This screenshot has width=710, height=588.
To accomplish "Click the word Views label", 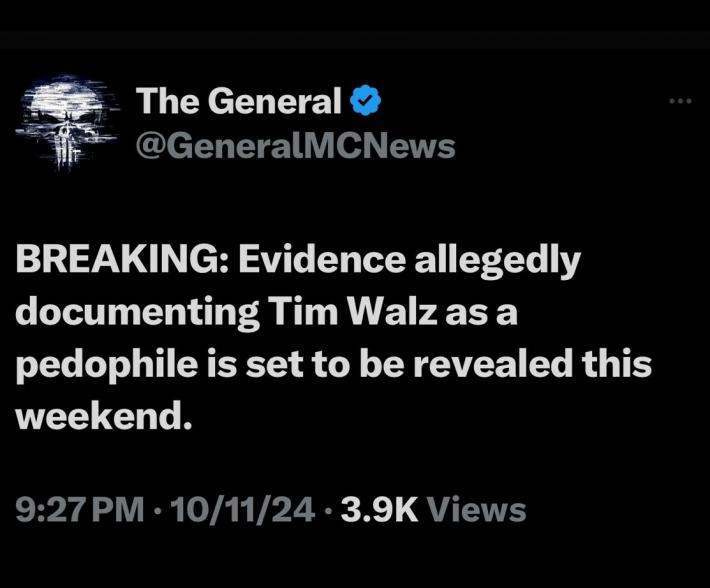I will (x=477, y=510).
